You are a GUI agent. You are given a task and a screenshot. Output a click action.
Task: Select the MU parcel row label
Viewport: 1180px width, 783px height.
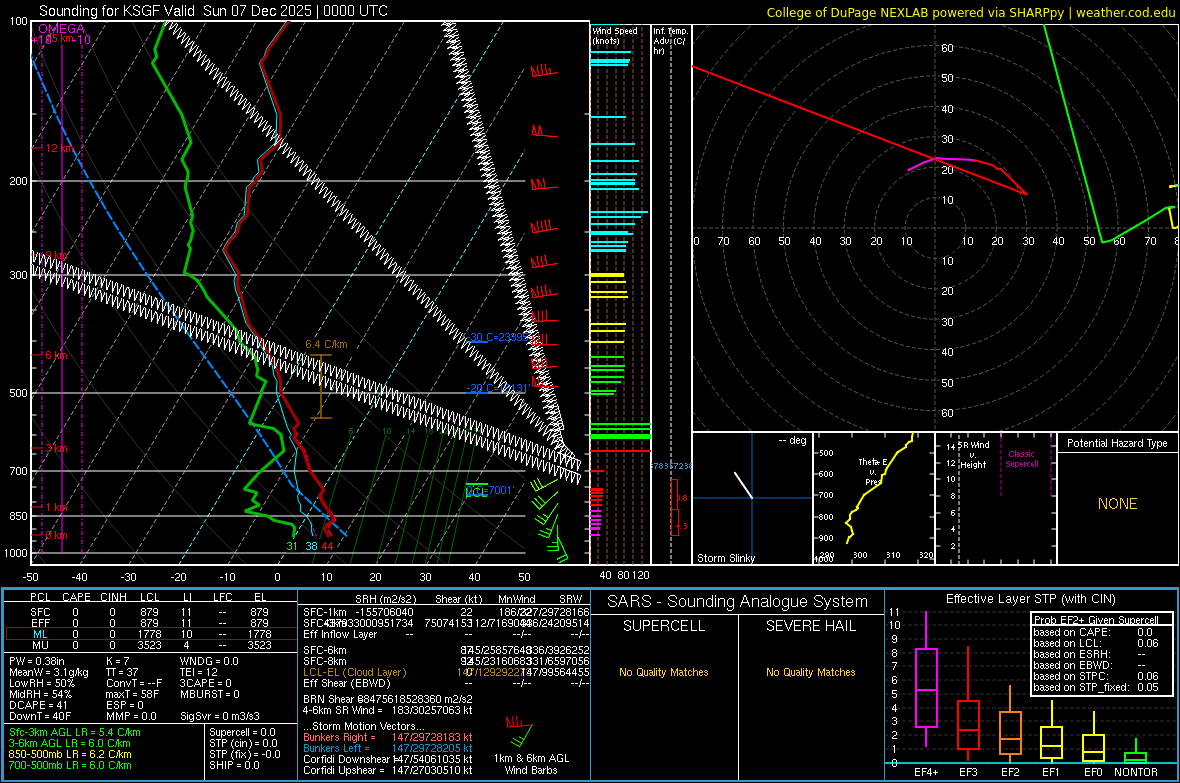coord(41,645)
